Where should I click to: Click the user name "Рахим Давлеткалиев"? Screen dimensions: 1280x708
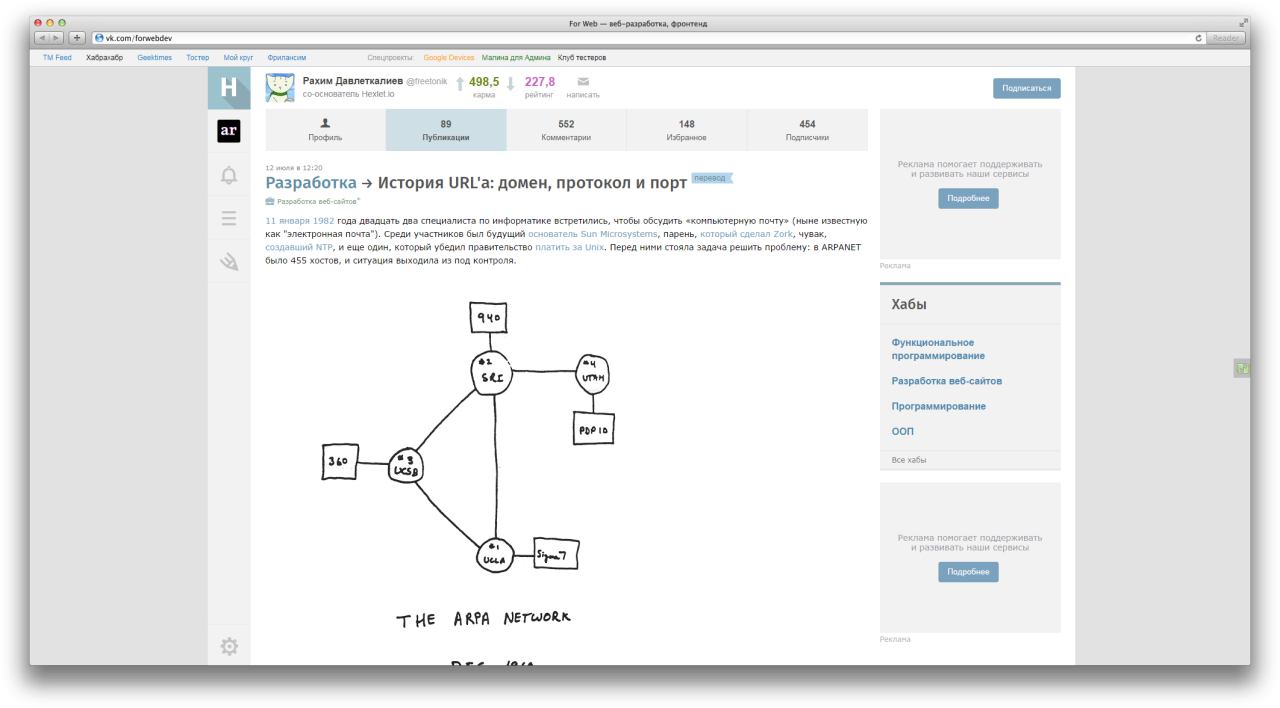click(x=353, y=81)
